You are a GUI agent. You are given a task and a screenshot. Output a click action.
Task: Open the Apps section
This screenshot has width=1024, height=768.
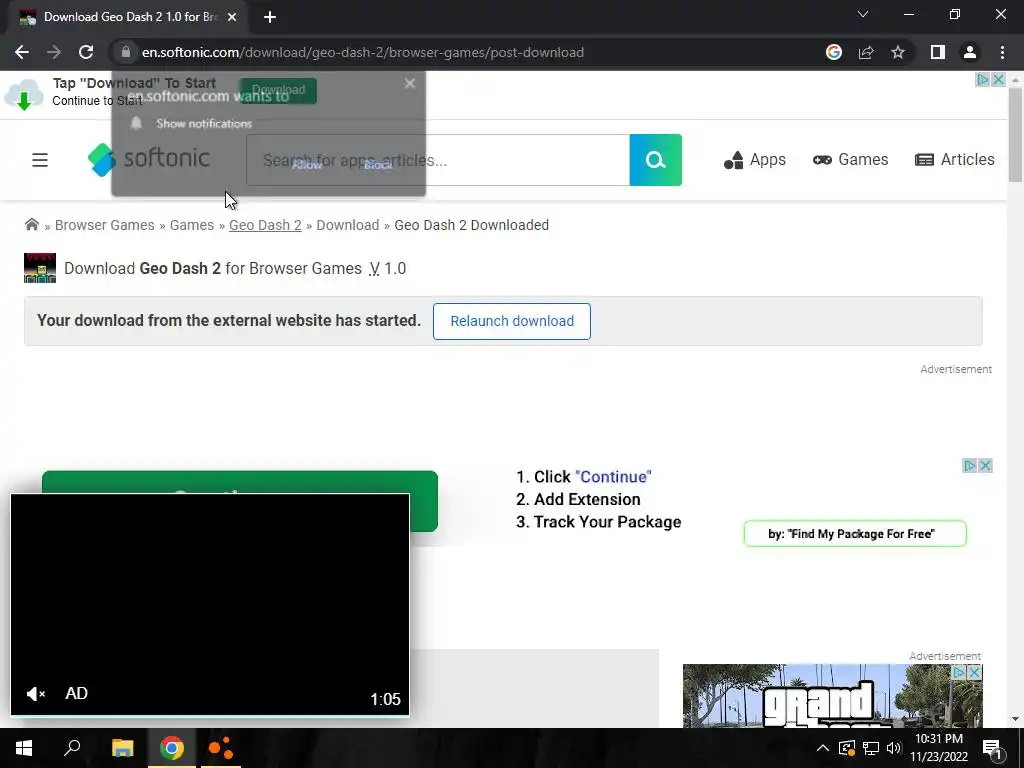point(754,160)
